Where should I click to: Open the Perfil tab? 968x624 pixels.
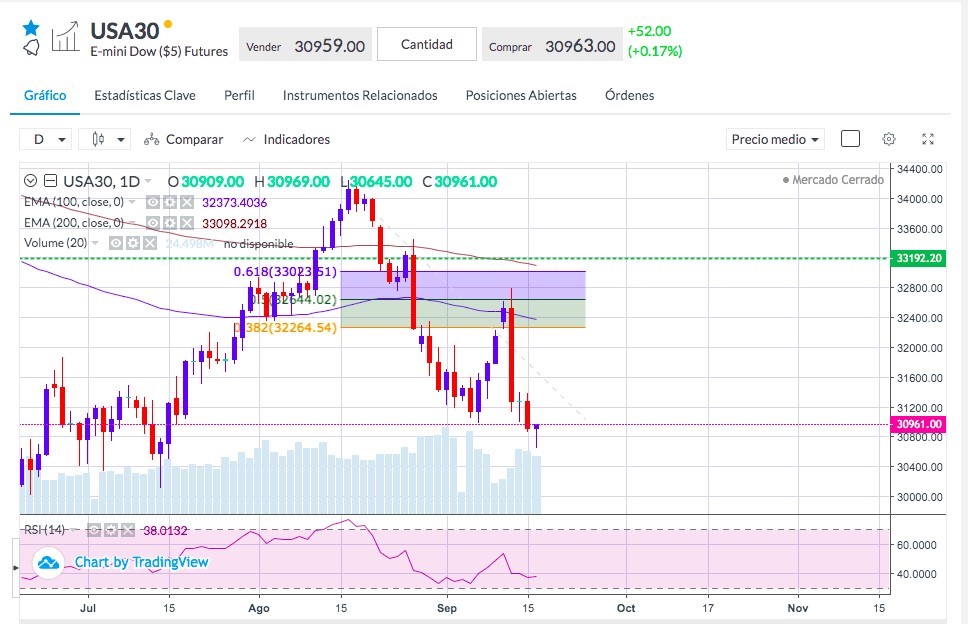pyautogui.click(x=240, y=95)
